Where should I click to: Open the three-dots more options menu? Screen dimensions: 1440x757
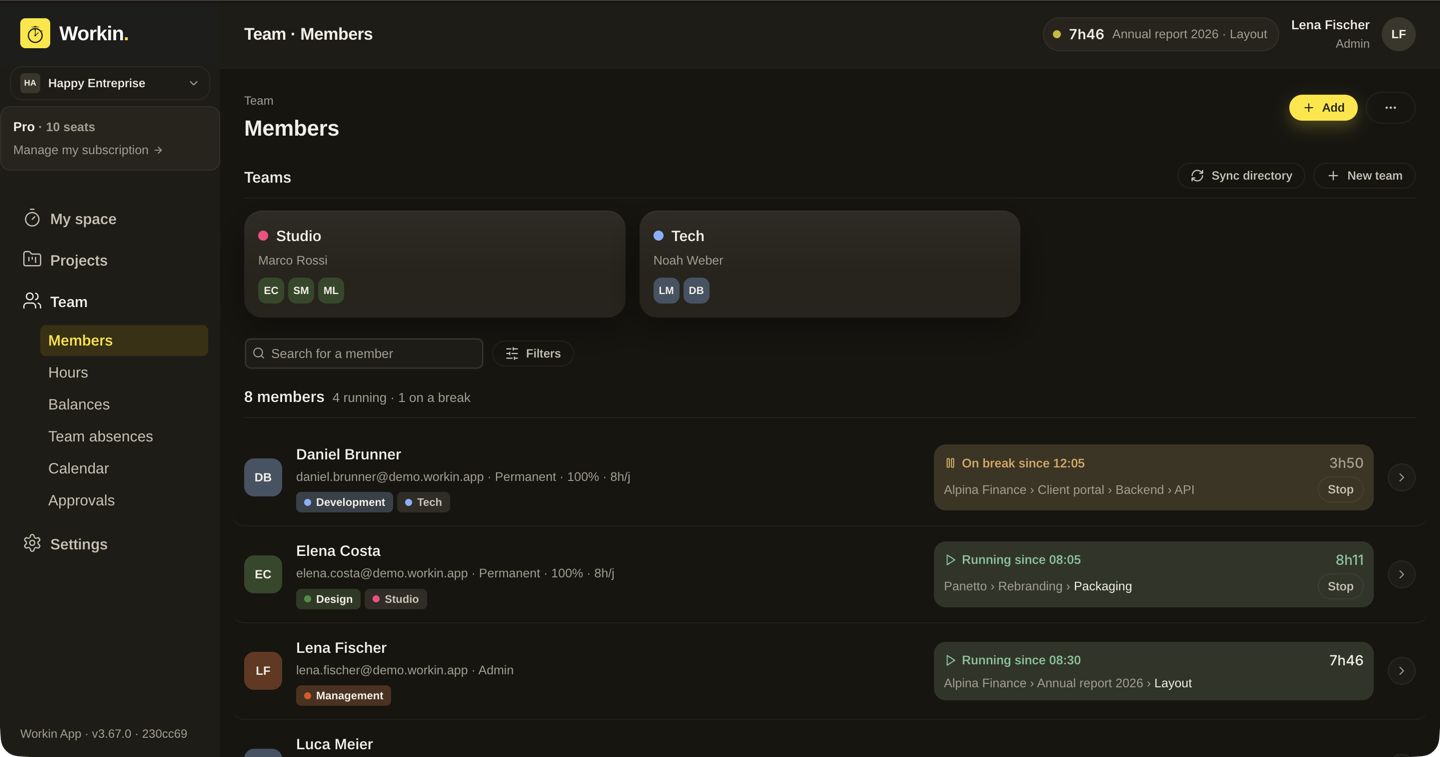(x=1390, y=108)
